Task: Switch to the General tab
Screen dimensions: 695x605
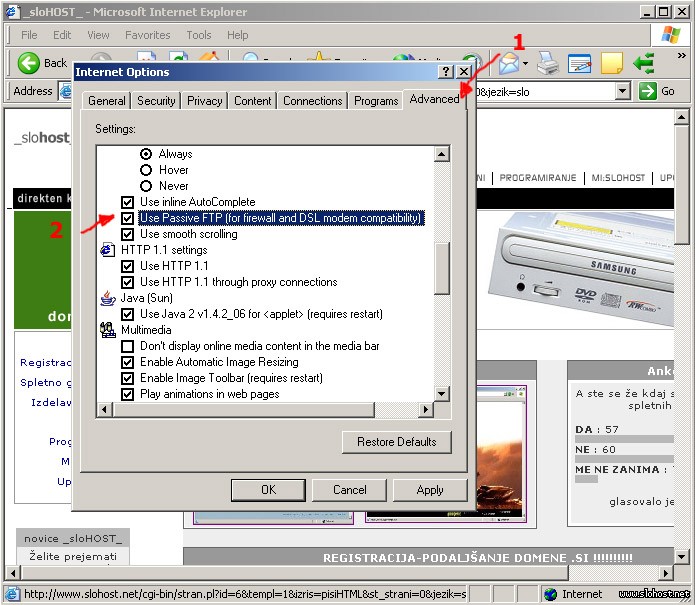Action: pyautogui.click(x=106, y=101)
